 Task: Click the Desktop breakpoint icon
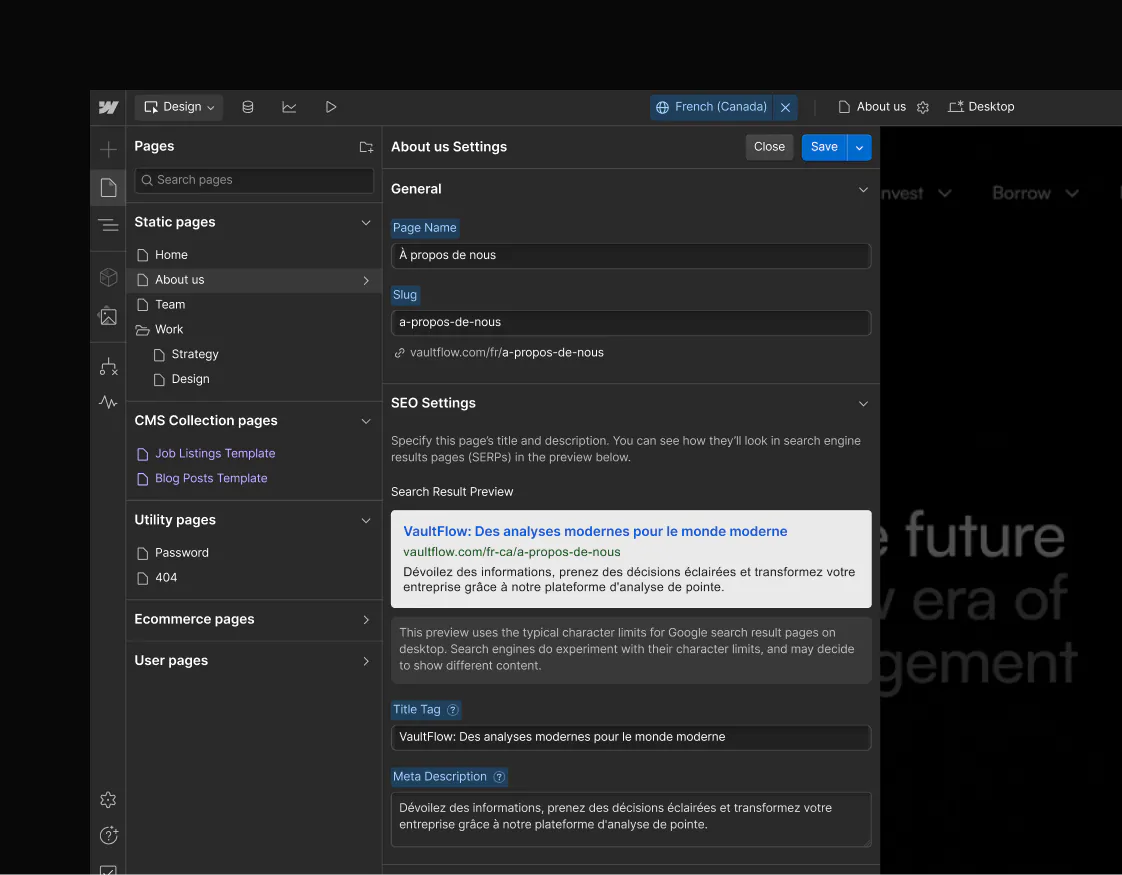click(956, 107)
